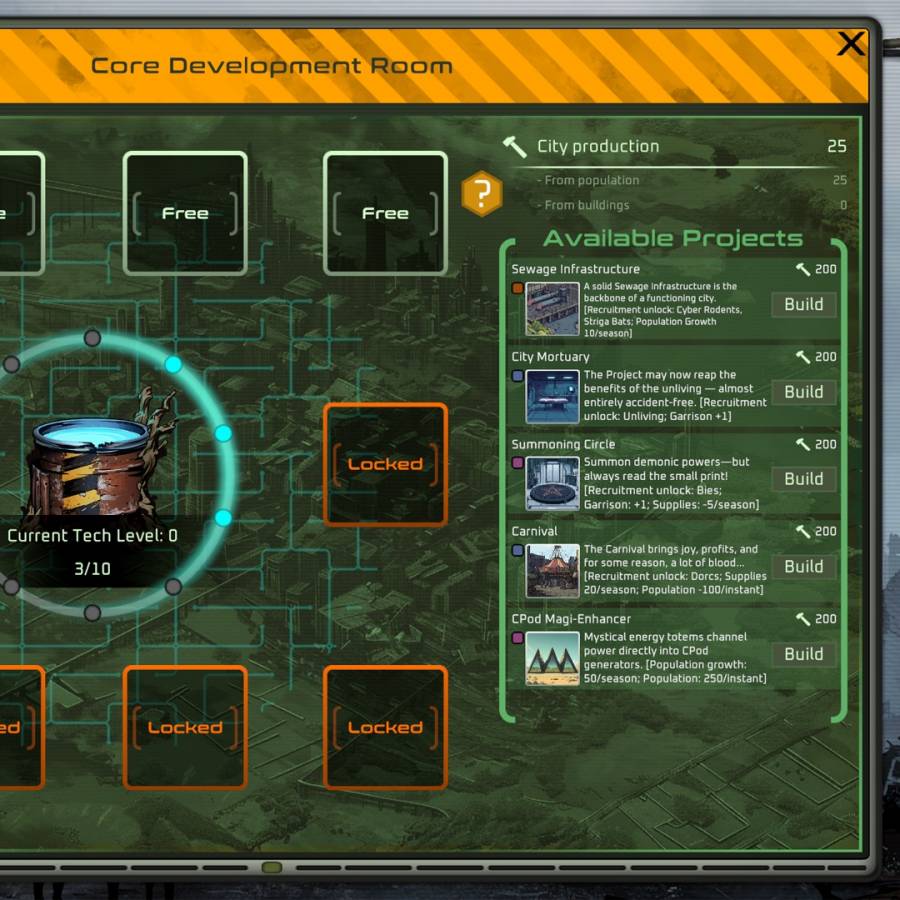Close the Core Development Room window
The height and width of the screenshot is (900, 900).
pos(851,44)
